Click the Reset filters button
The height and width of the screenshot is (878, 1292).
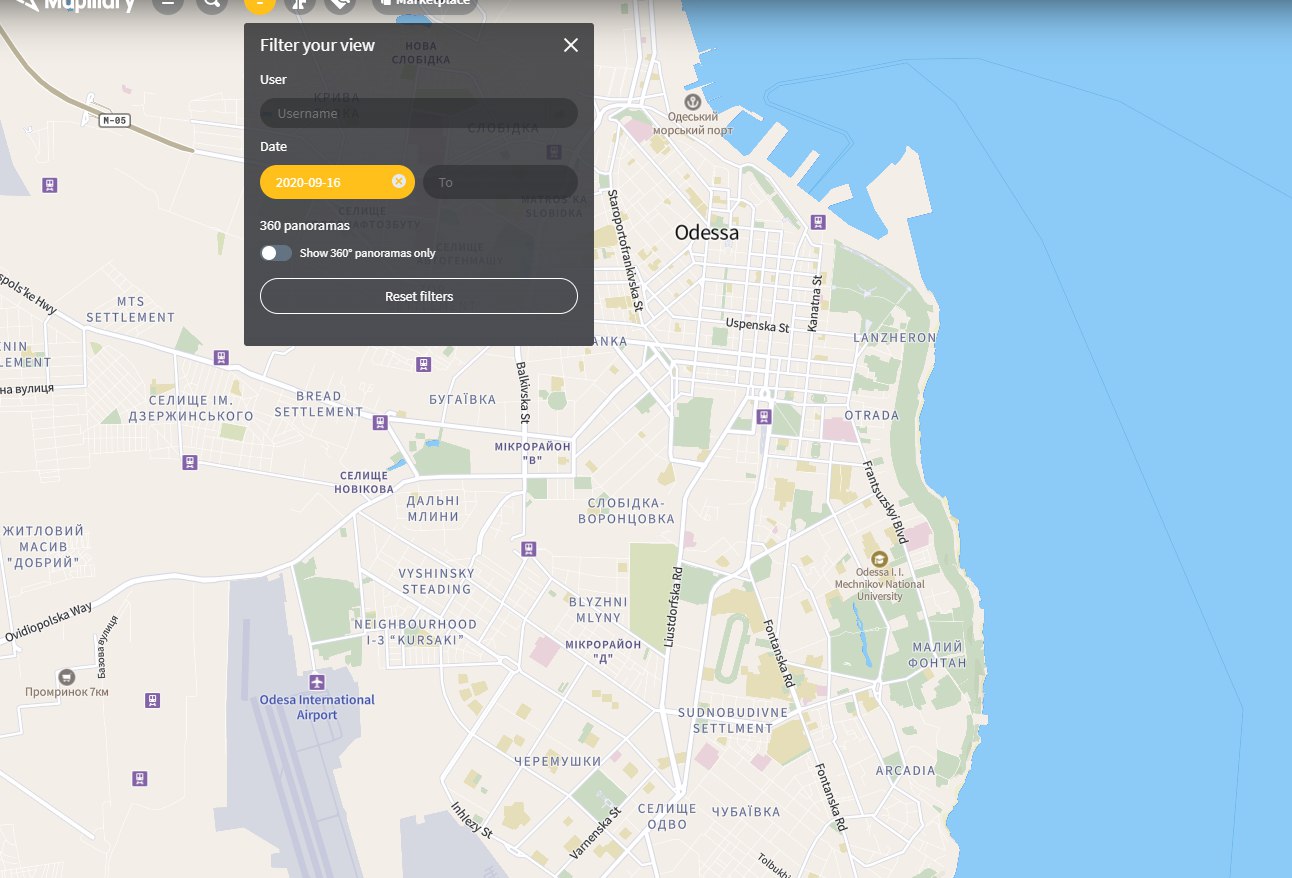419,296
